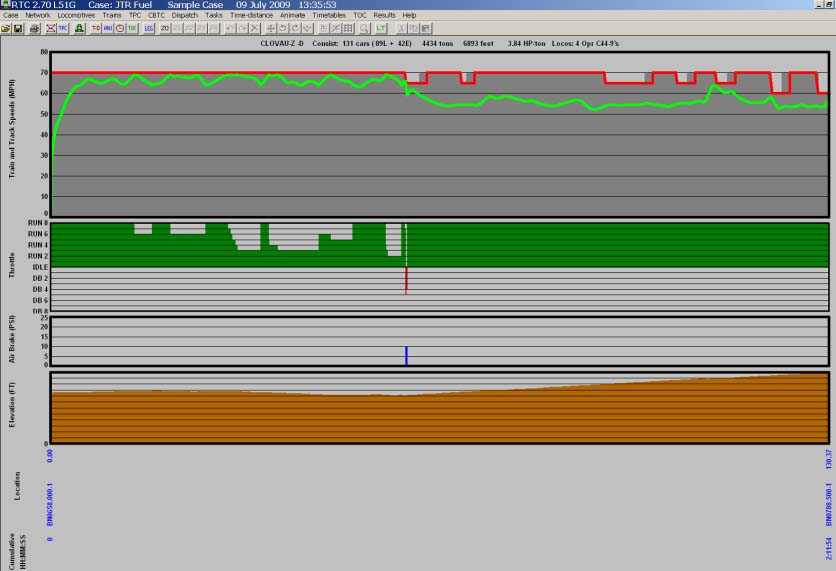This screenshot has height=571, width=836.
Task: Click the blue TPC toolbar icon
Action: pyautogui.click(x=64, y=29)
